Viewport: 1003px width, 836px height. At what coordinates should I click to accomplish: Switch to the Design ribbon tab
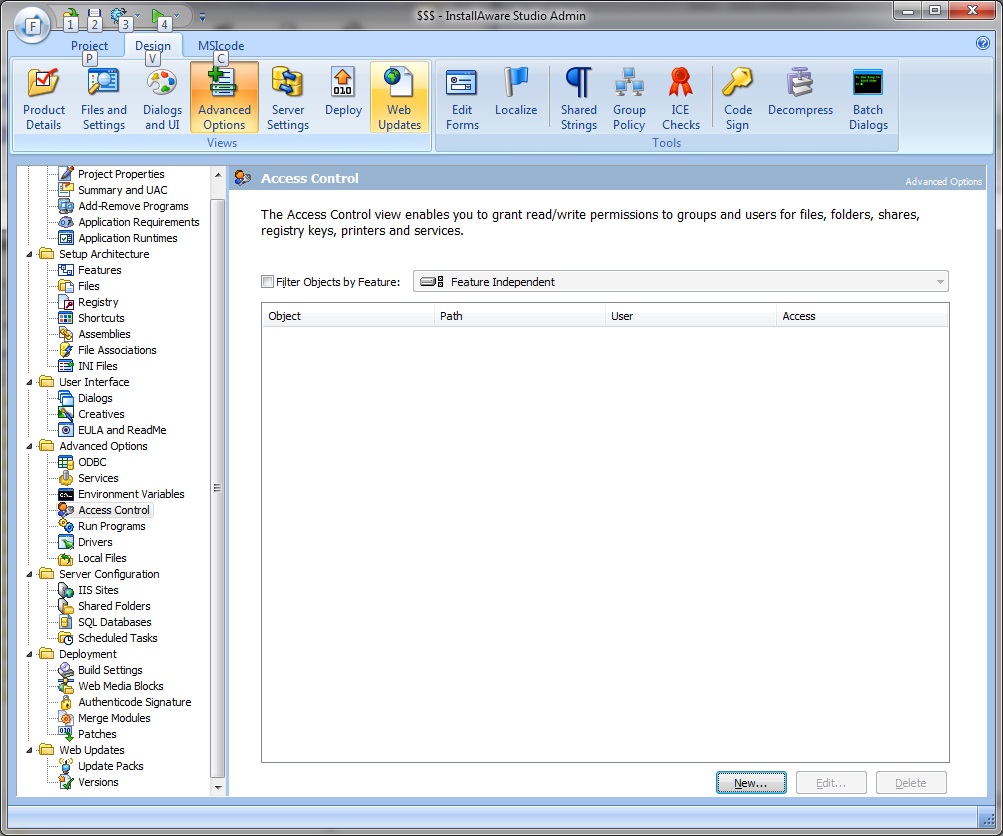pos(153,45)
